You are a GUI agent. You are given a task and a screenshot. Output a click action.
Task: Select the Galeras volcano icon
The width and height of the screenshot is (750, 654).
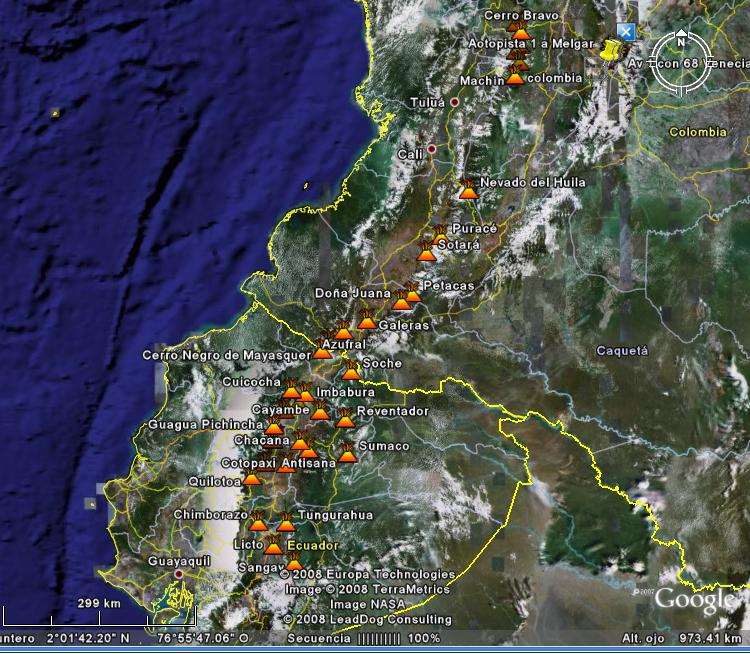[x=368, y=320]
